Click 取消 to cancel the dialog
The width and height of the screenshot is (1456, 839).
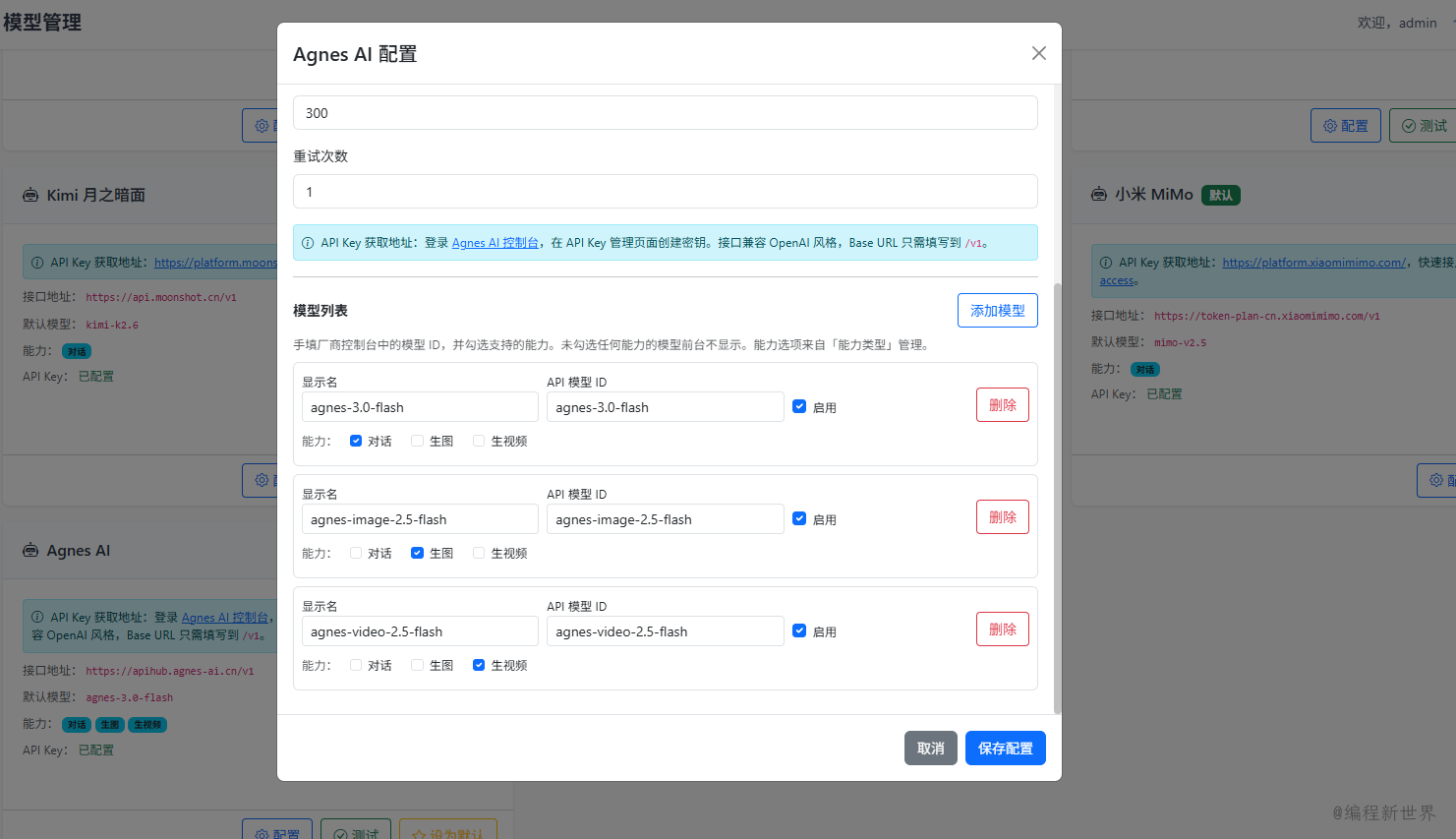point(931,749)
